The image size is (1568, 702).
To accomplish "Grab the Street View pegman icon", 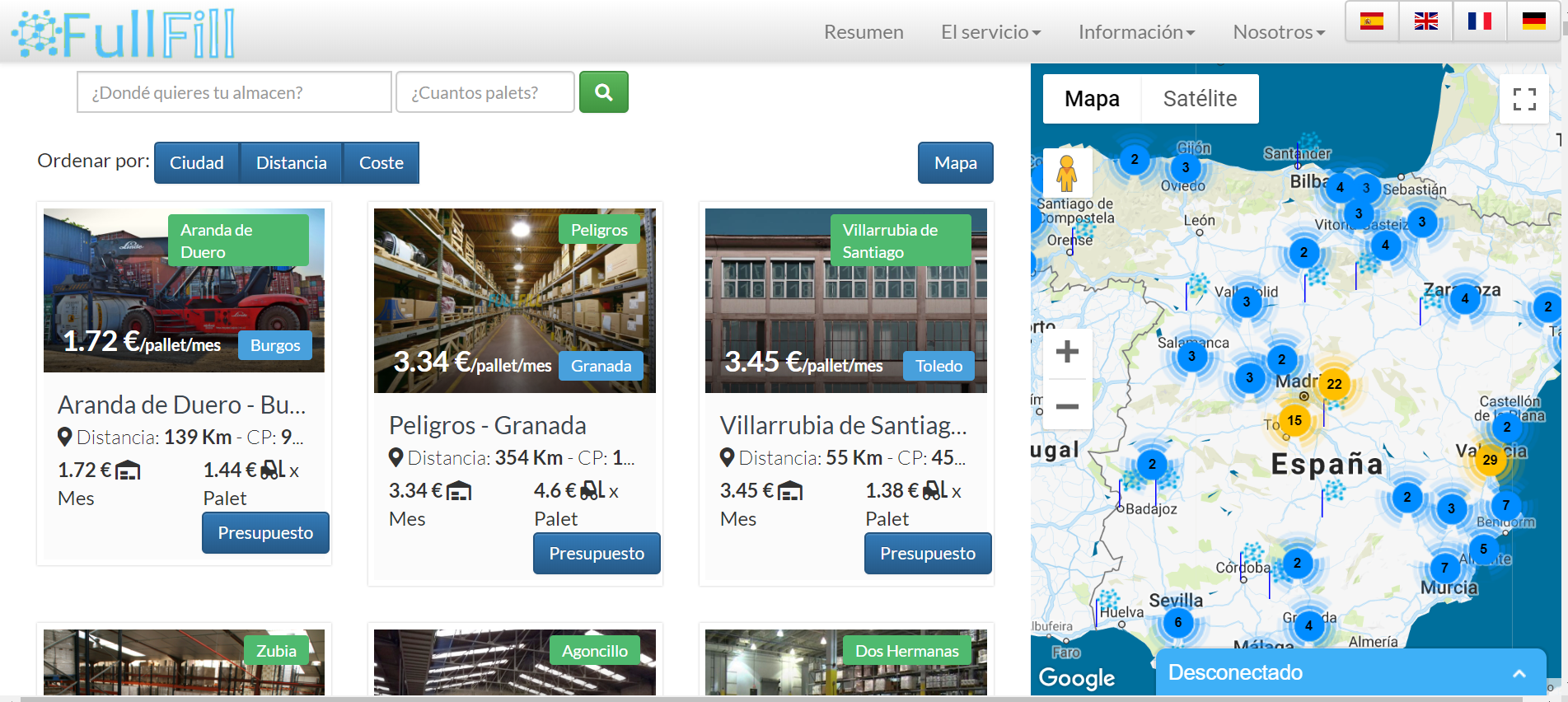I will 1067,173.
